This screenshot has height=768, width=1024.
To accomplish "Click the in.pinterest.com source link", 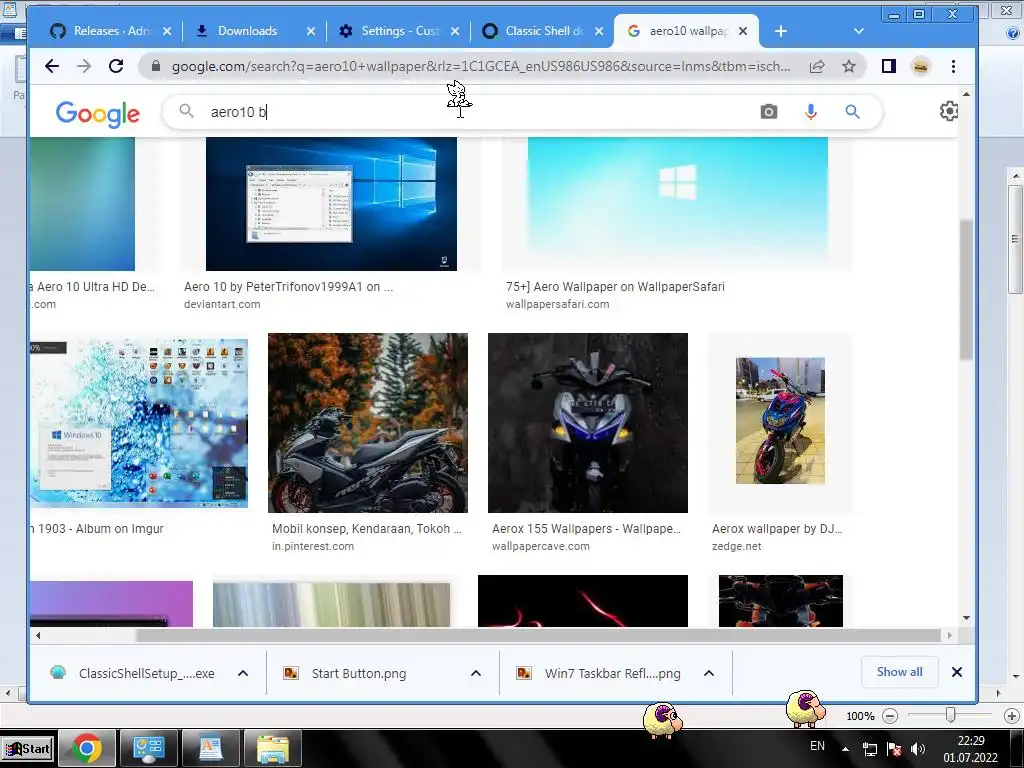I will coord(313,547).
